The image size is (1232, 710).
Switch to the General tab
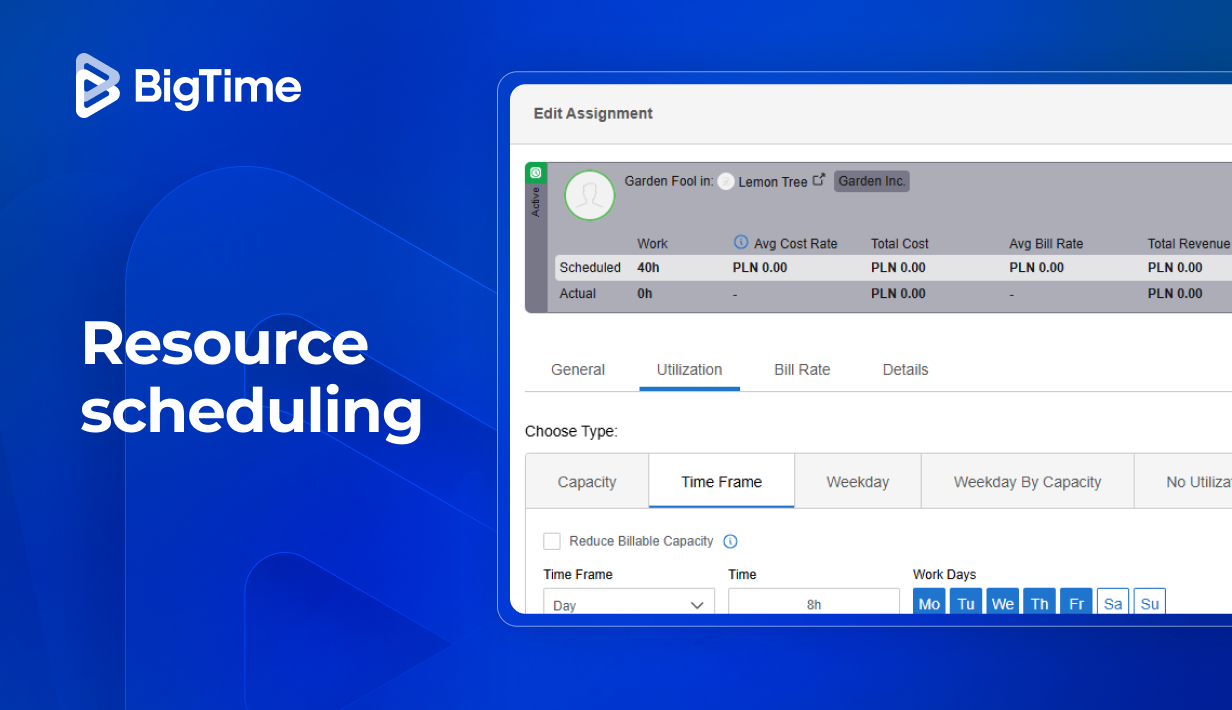[x=578, y=370]
